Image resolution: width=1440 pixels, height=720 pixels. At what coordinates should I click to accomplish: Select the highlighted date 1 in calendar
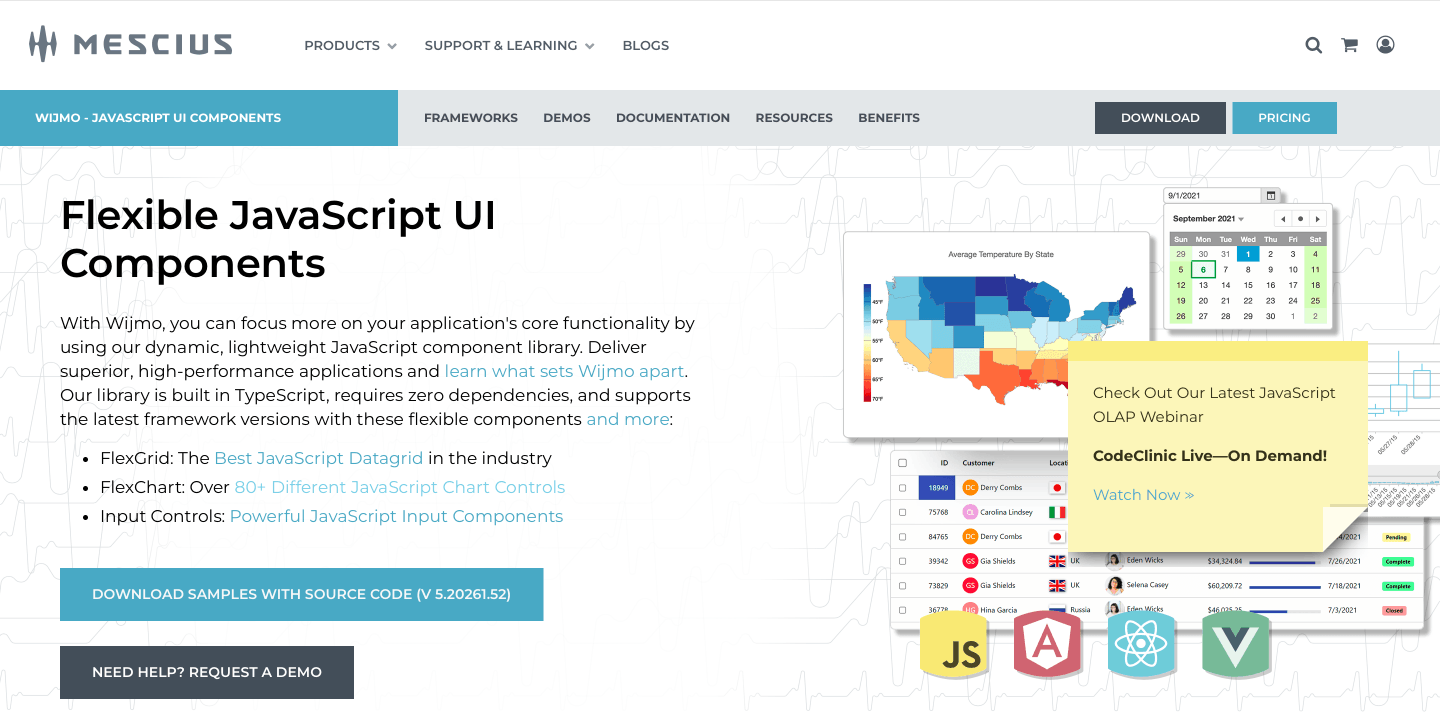tap(1248, 254)
